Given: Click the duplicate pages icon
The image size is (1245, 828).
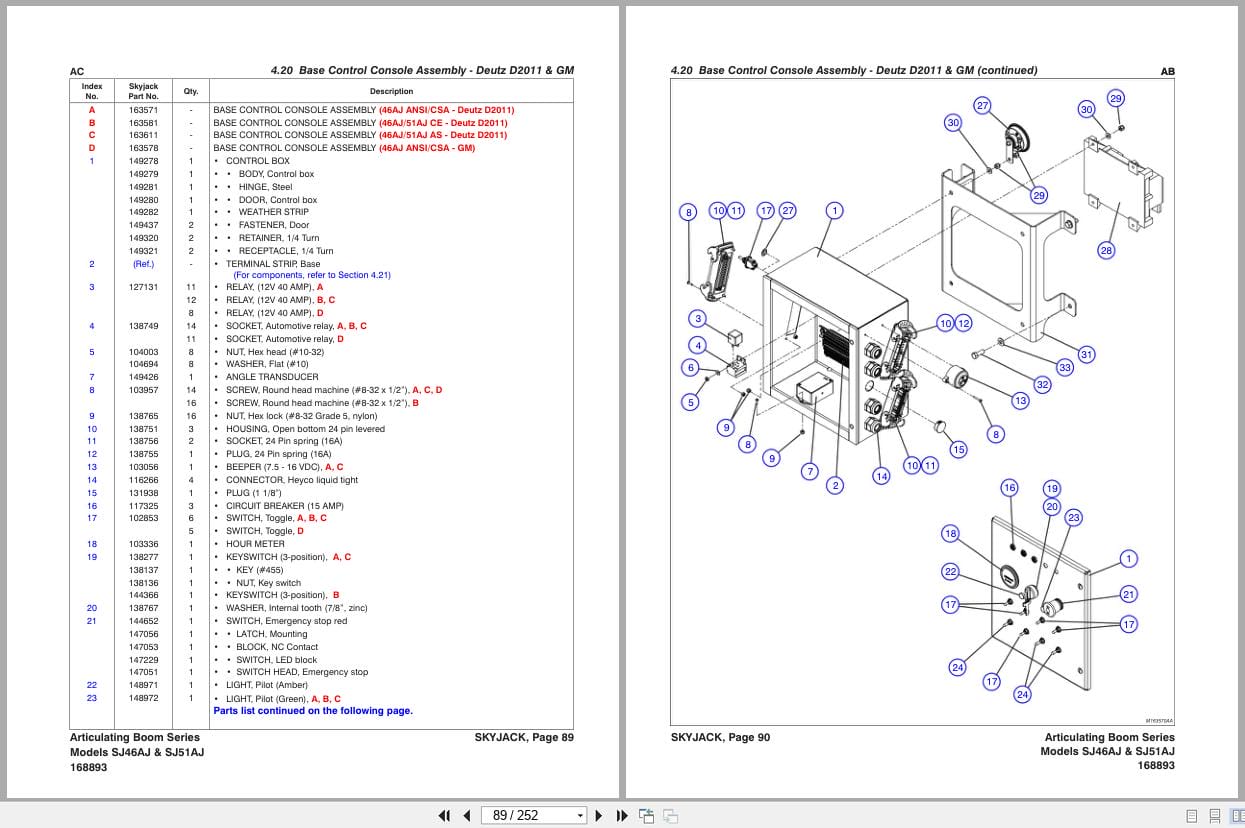Looking at the screenshot, I should (671, 815).
